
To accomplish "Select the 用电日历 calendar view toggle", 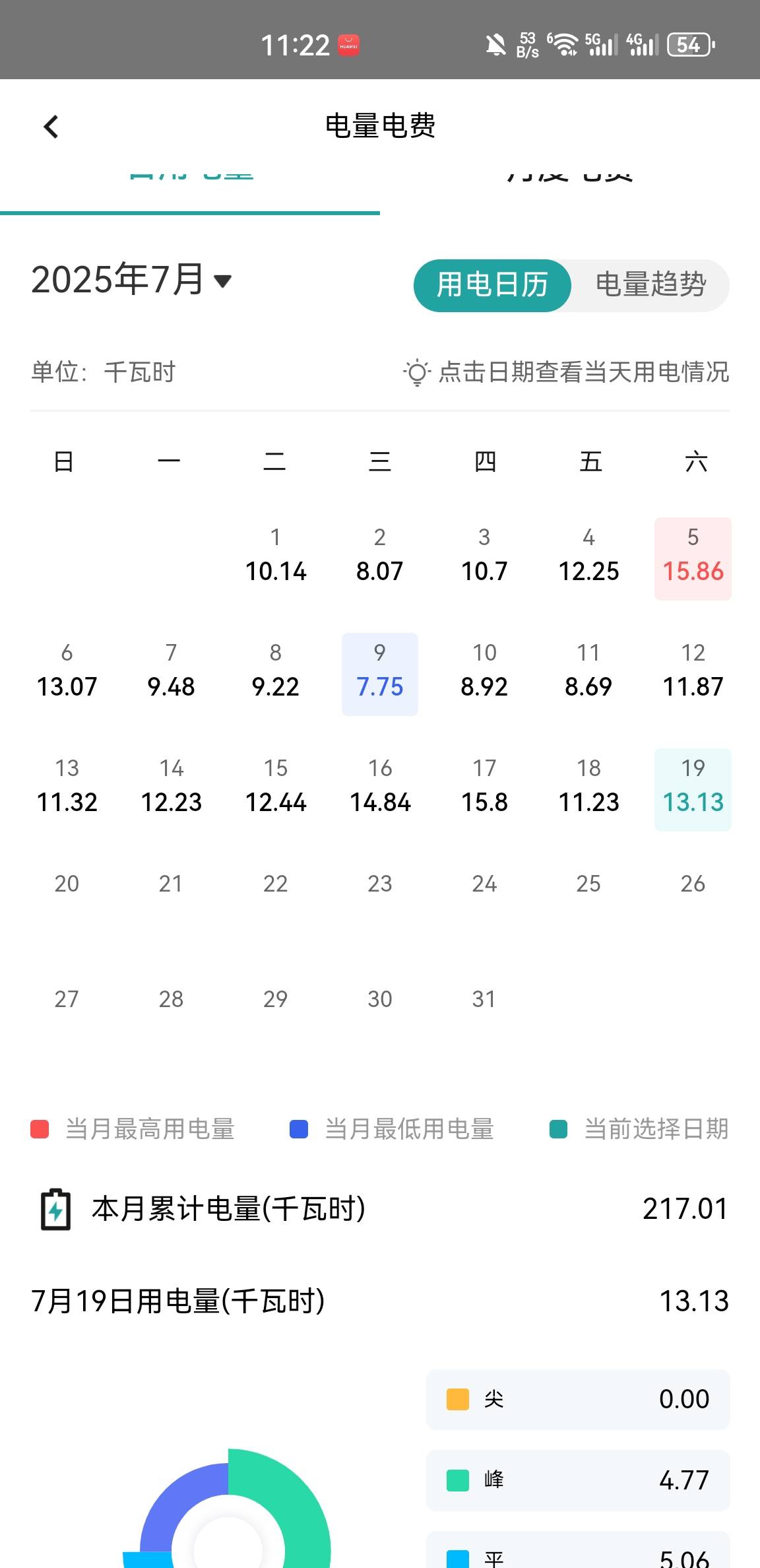I will (x=492, y=285).
